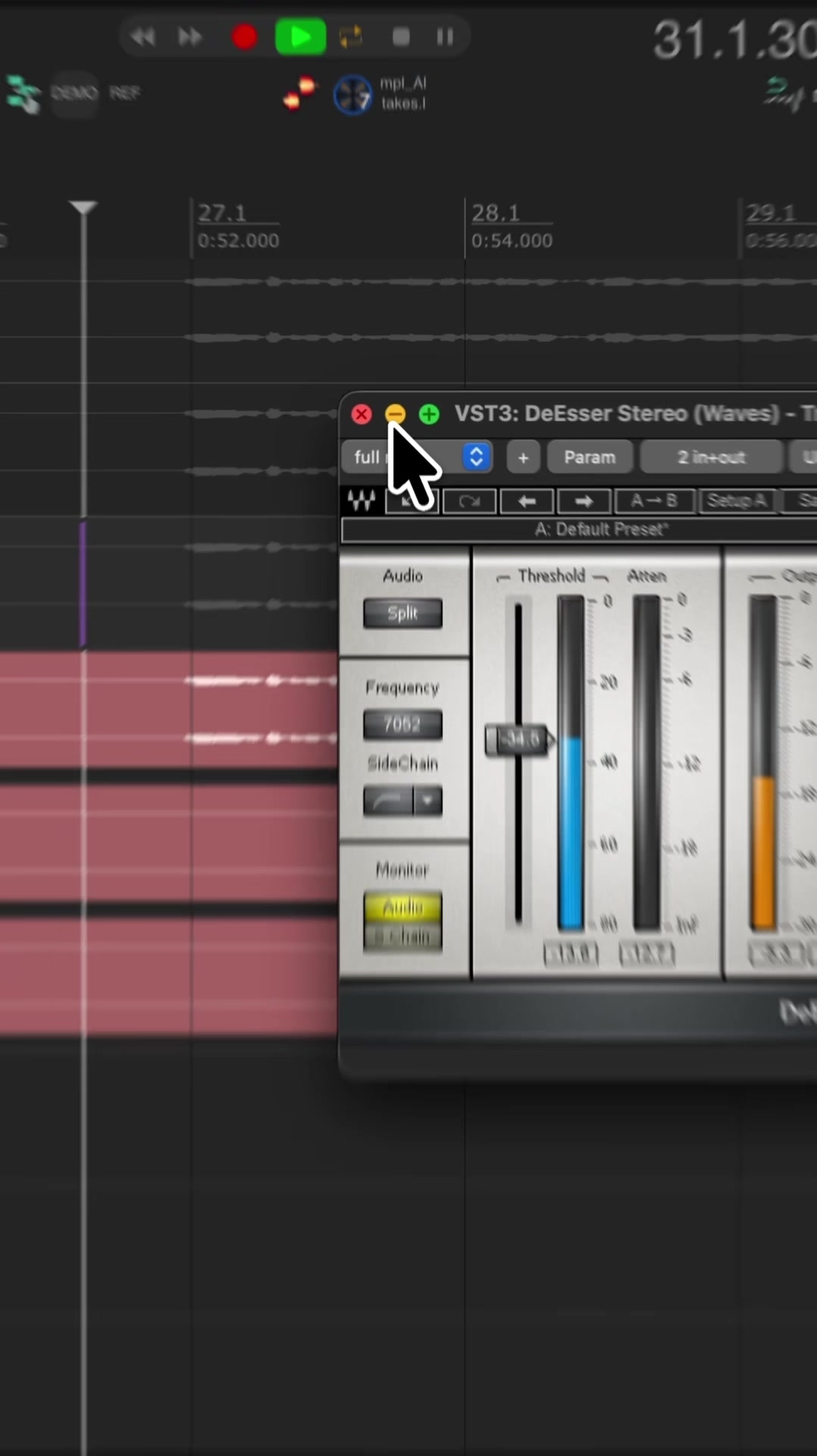Open the FX preset dropdown showing 'full'
Screen dimensions: 817x1456
click(417, 457)
